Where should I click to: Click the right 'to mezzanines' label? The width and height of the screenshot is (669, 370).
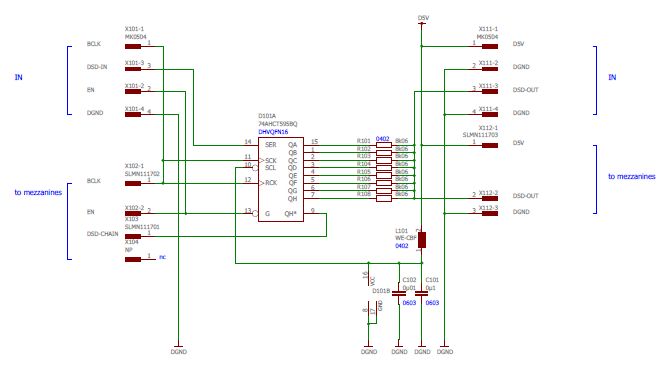[632, 176]
